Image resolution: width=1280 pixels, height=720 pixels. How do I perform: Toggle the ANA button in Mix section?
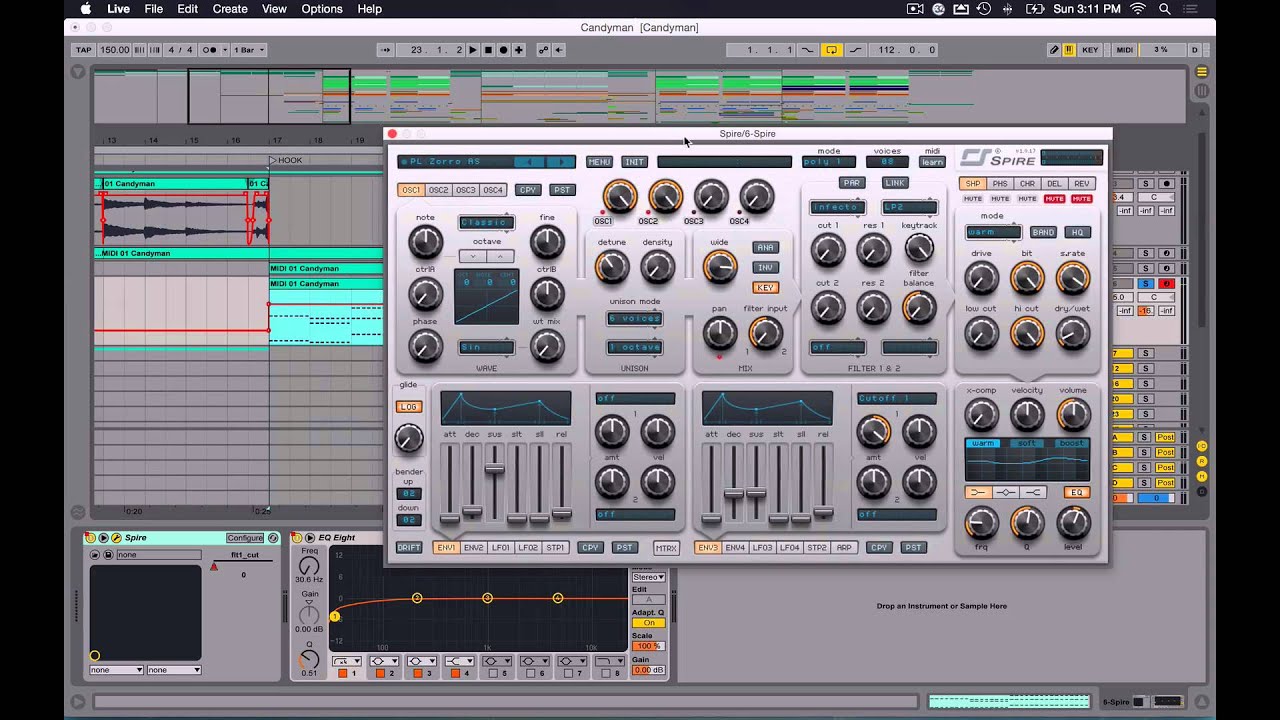tap(765, 247)
